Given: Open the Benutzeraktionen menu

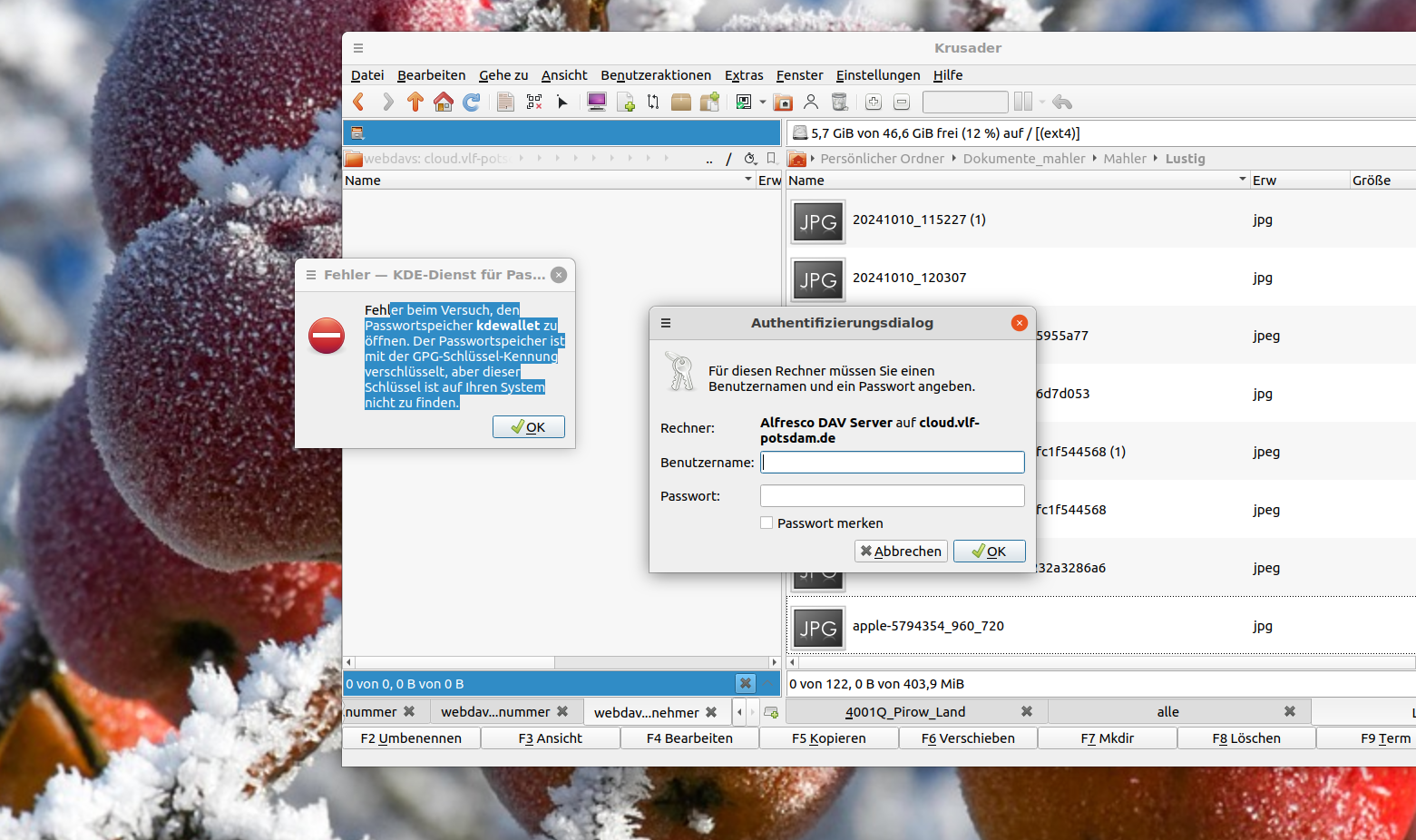Looking at the screenshot, I should coord(655,75).
